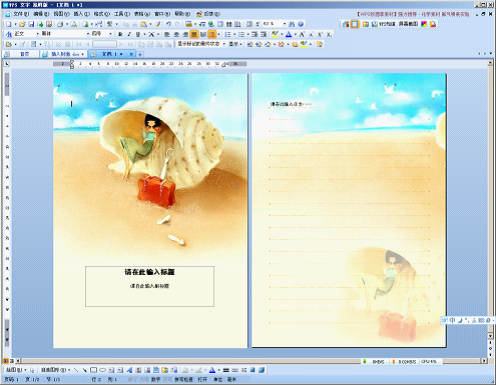Image resolution: width=496 pixels, height=385 pixels.
Task: Increase the paragraph indent
Action: [x=263, y=34]
